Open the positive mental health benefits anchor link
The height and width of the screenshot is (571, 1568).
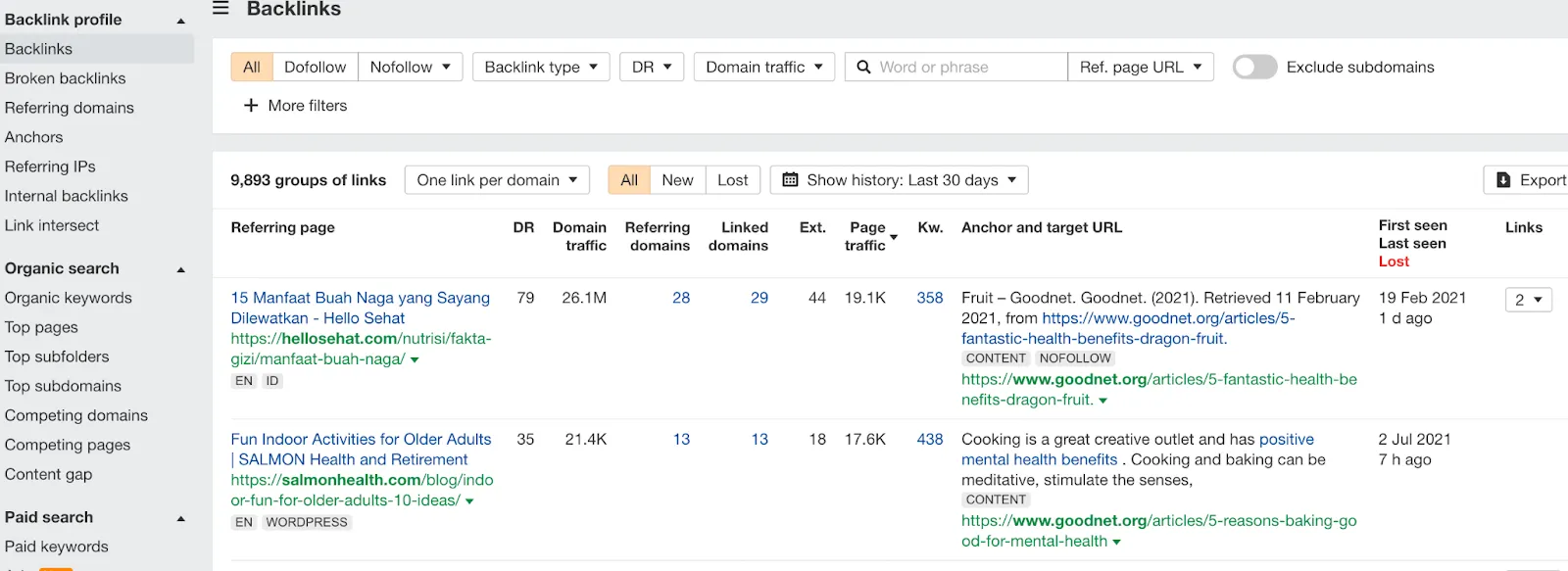pyautogui.click(x=1138, y=450)
